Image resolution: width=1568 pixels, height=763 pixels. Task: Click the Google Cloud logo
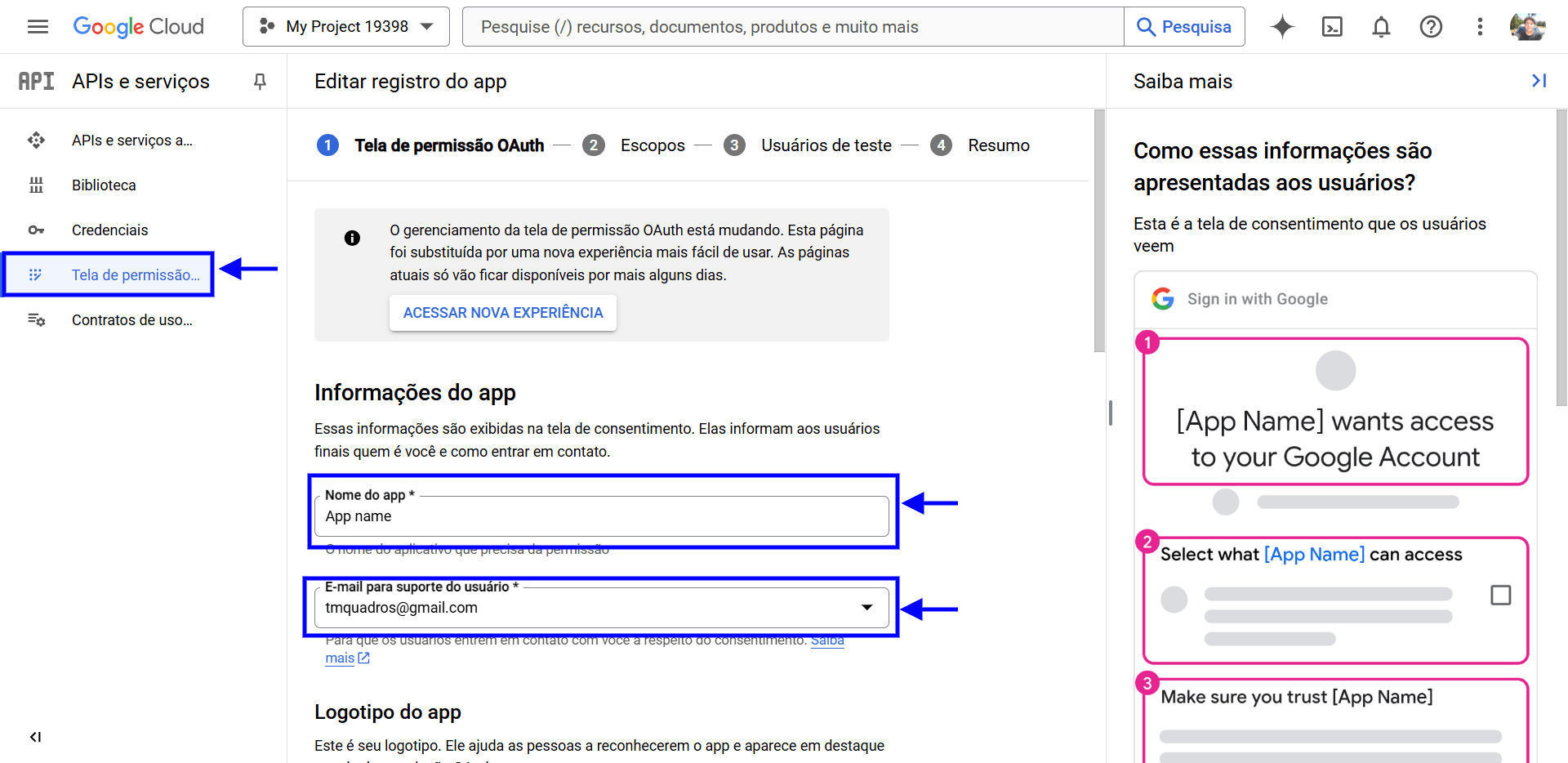(x=139, y=27)
